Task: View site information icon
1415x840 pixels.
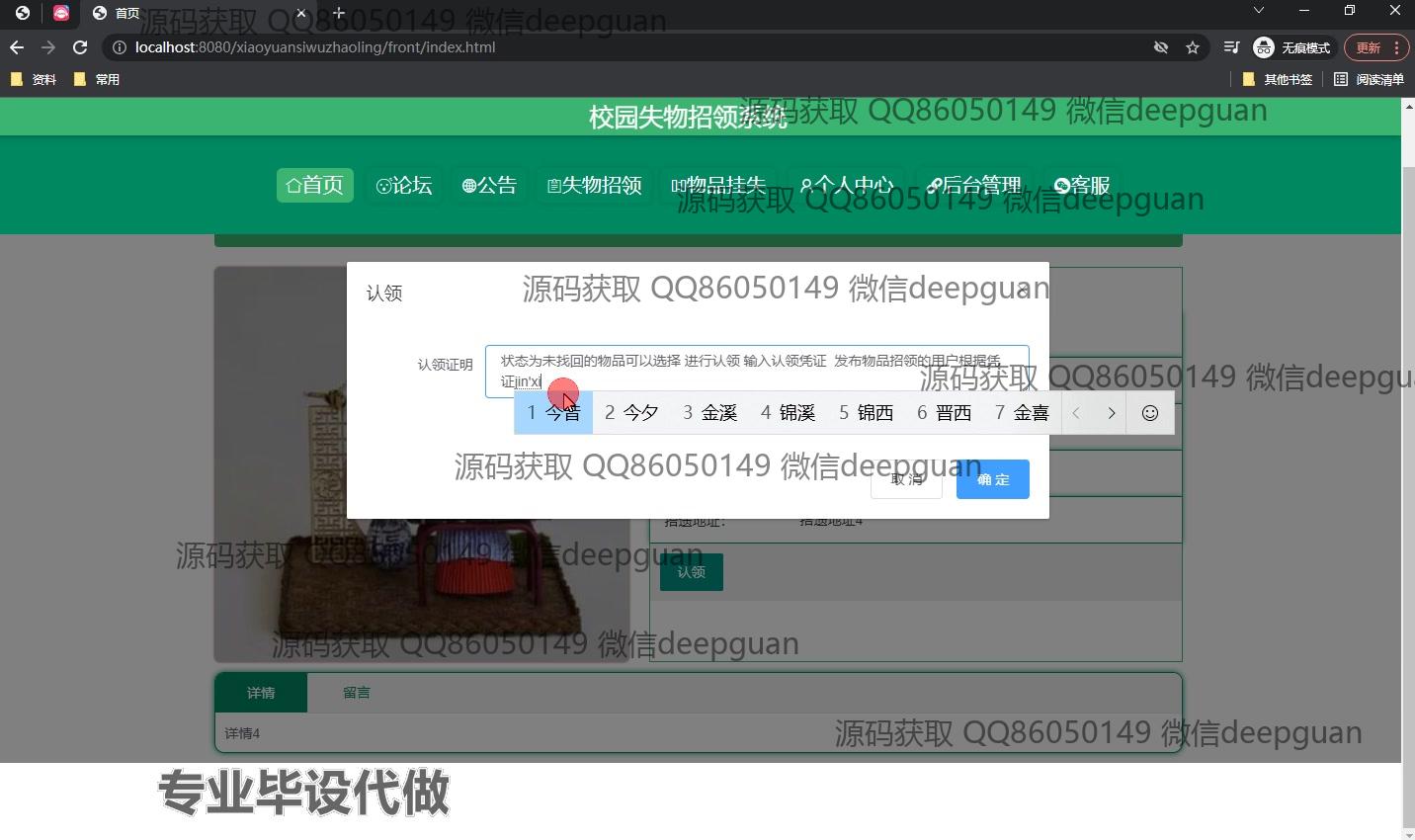Action: coord(120,47)
